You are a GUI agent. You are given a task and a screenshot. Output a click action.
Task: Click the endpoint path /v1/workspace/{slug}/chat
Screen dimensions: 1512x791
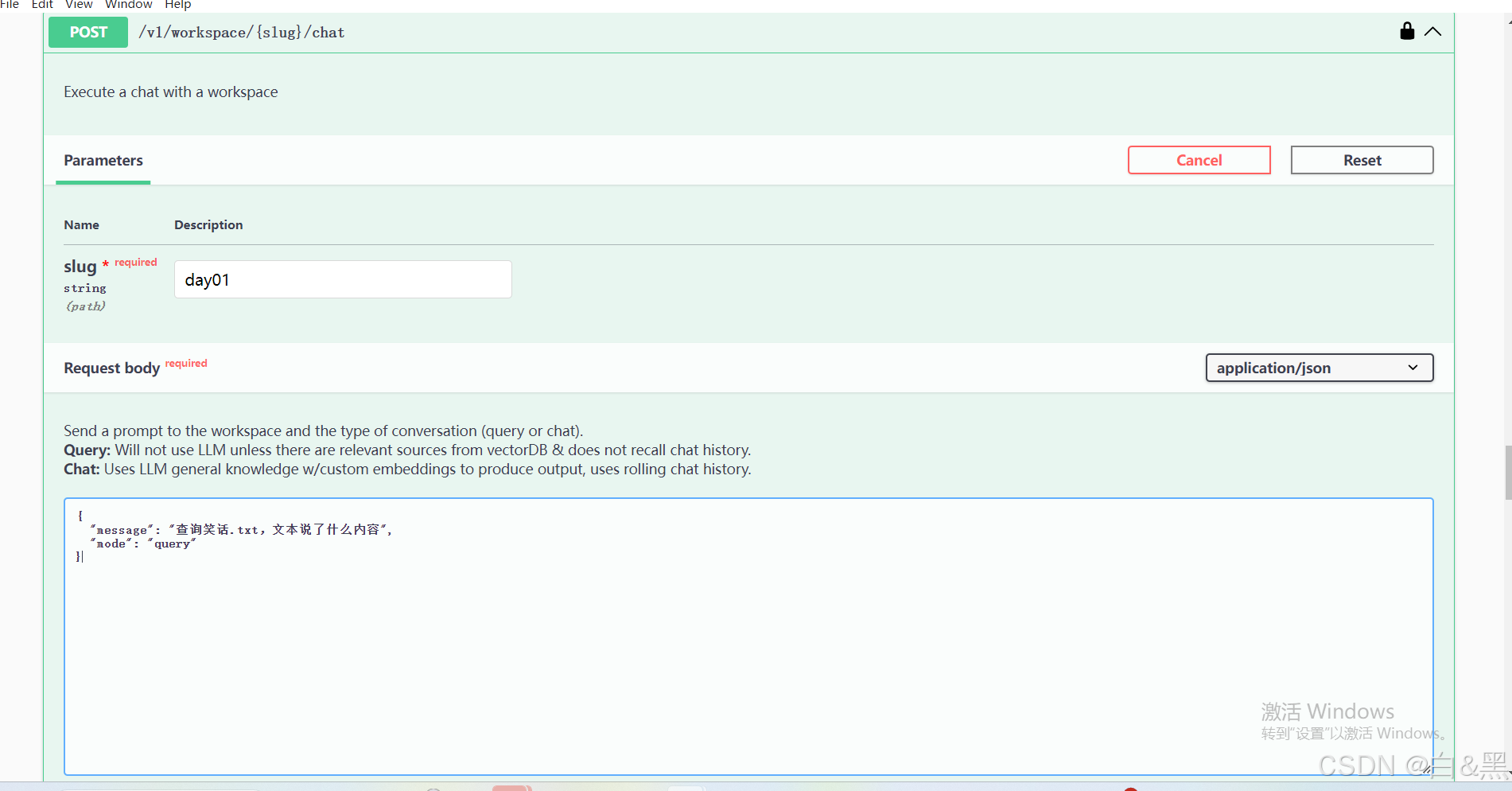click(242, 33)
